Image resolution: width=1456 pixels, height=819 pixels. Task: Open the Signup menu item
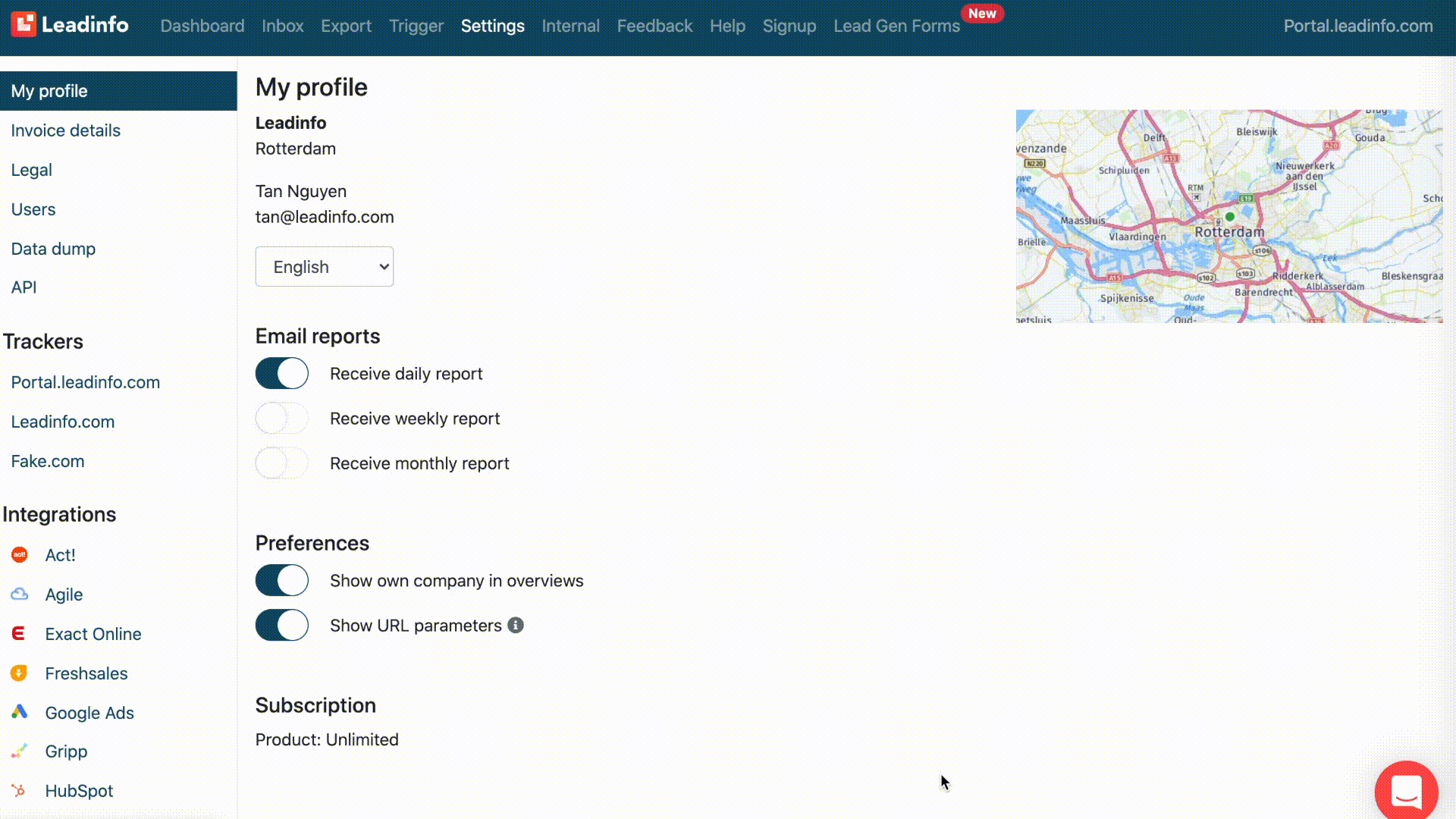click(x=789, y=26)
